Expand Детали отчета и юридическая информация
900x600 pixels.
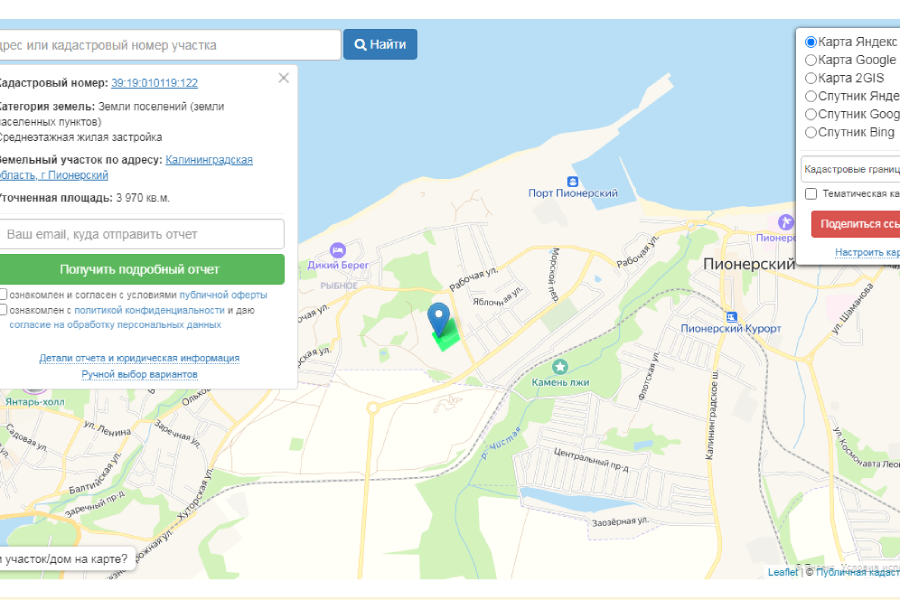139,358
